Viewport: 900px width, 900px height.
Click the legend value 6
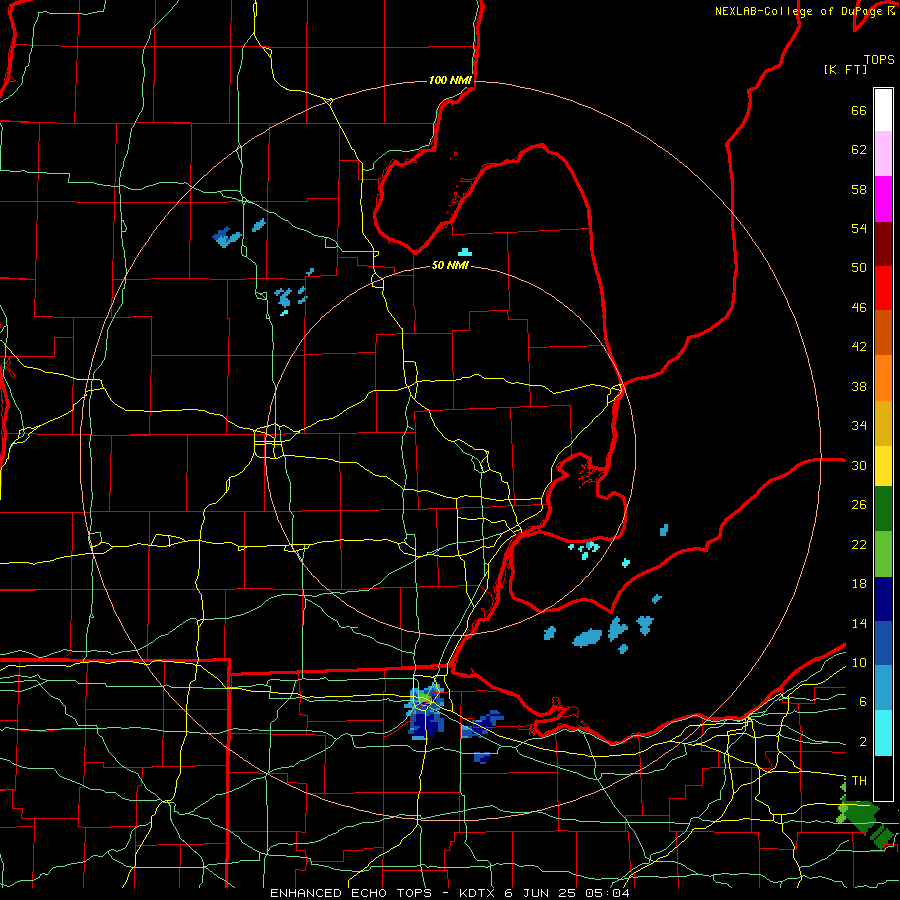point(863,702)
